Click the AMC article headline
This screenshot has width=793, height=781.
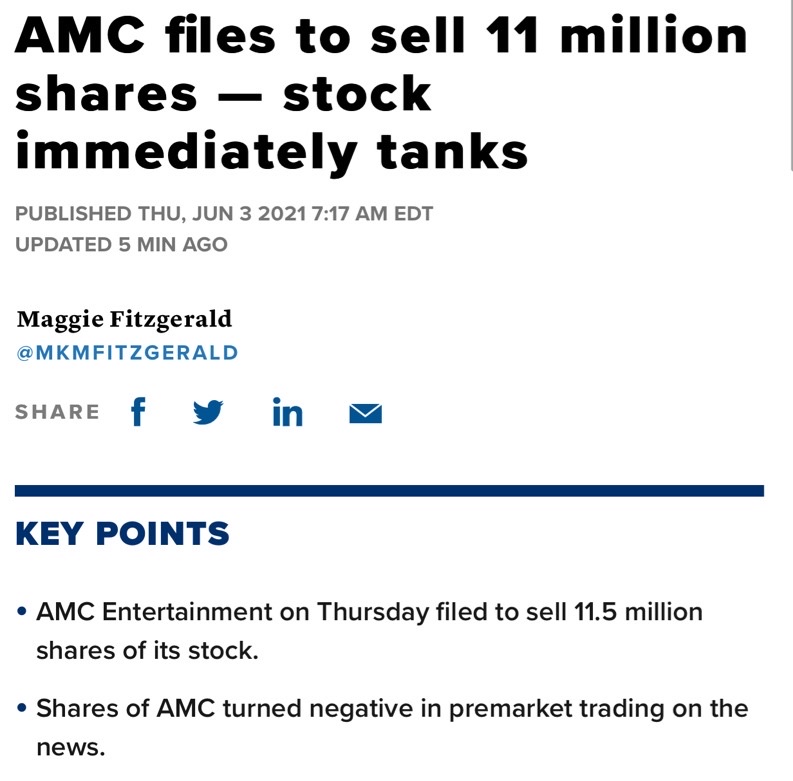pyautogui.click(x=381, y=94)
